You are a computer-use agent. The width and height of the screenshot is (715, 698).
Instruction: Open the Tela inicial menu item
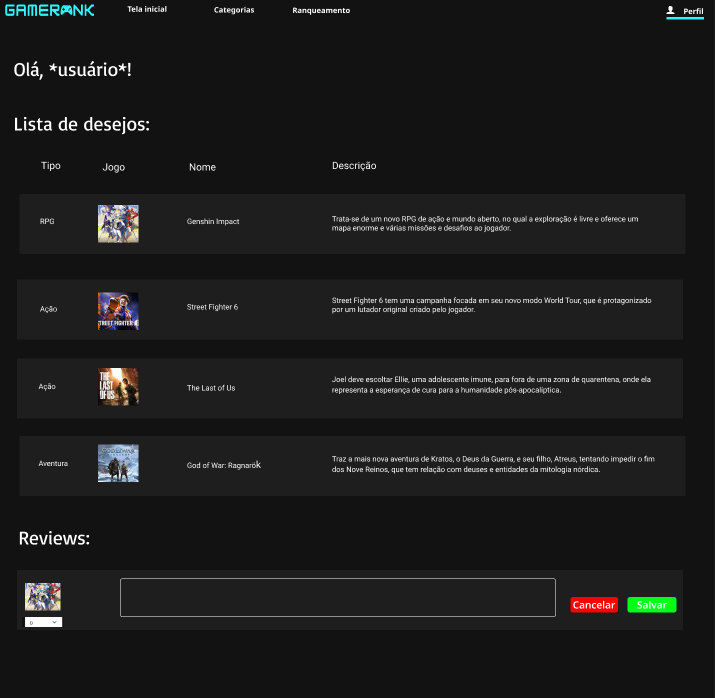(x=147, y=9)
